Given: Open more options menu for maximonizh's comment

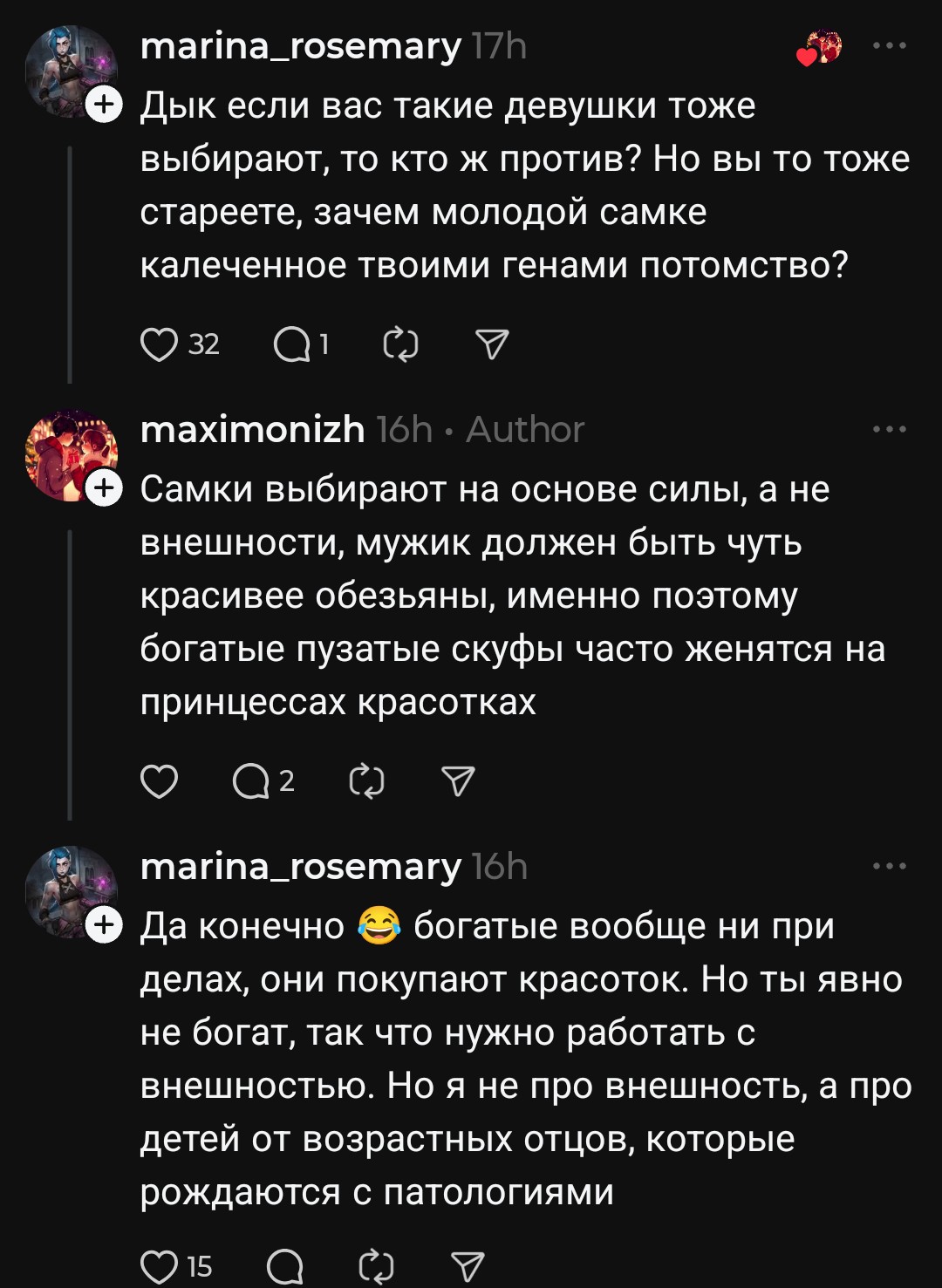Looking at the screenshot, I should pos(890,429).
